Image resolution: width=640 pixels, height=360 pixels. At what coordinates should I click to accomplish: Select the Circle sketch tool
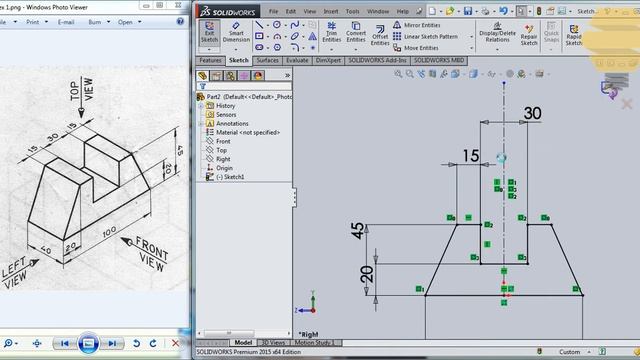click(277, 25)
